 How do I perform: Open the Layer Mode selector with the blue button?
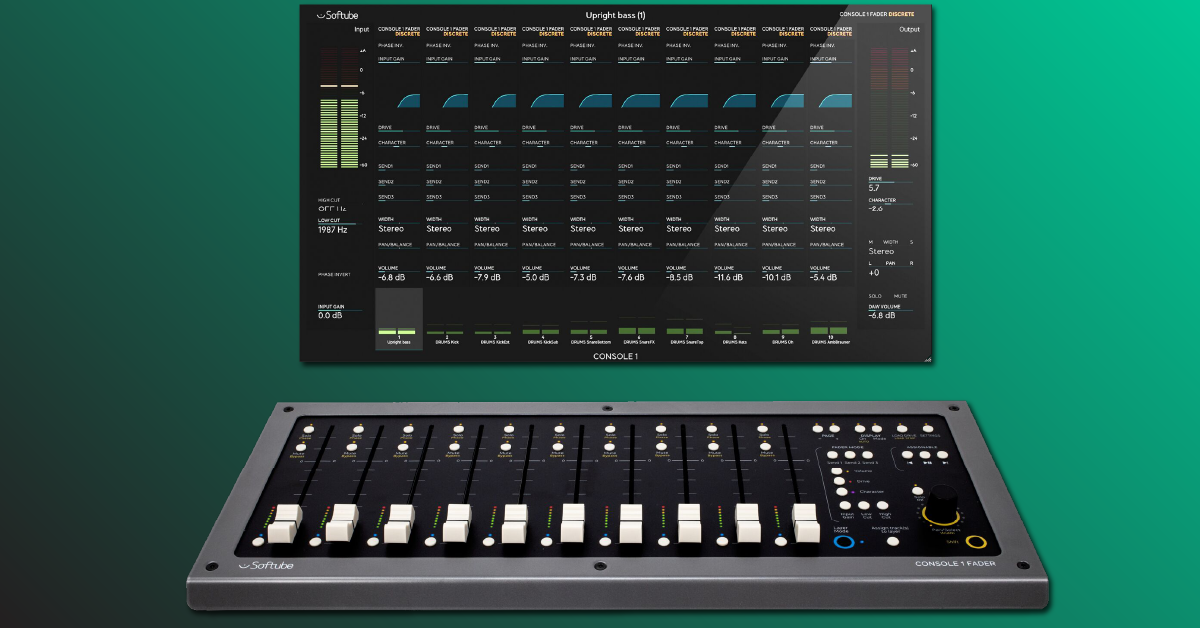[843, 542]
